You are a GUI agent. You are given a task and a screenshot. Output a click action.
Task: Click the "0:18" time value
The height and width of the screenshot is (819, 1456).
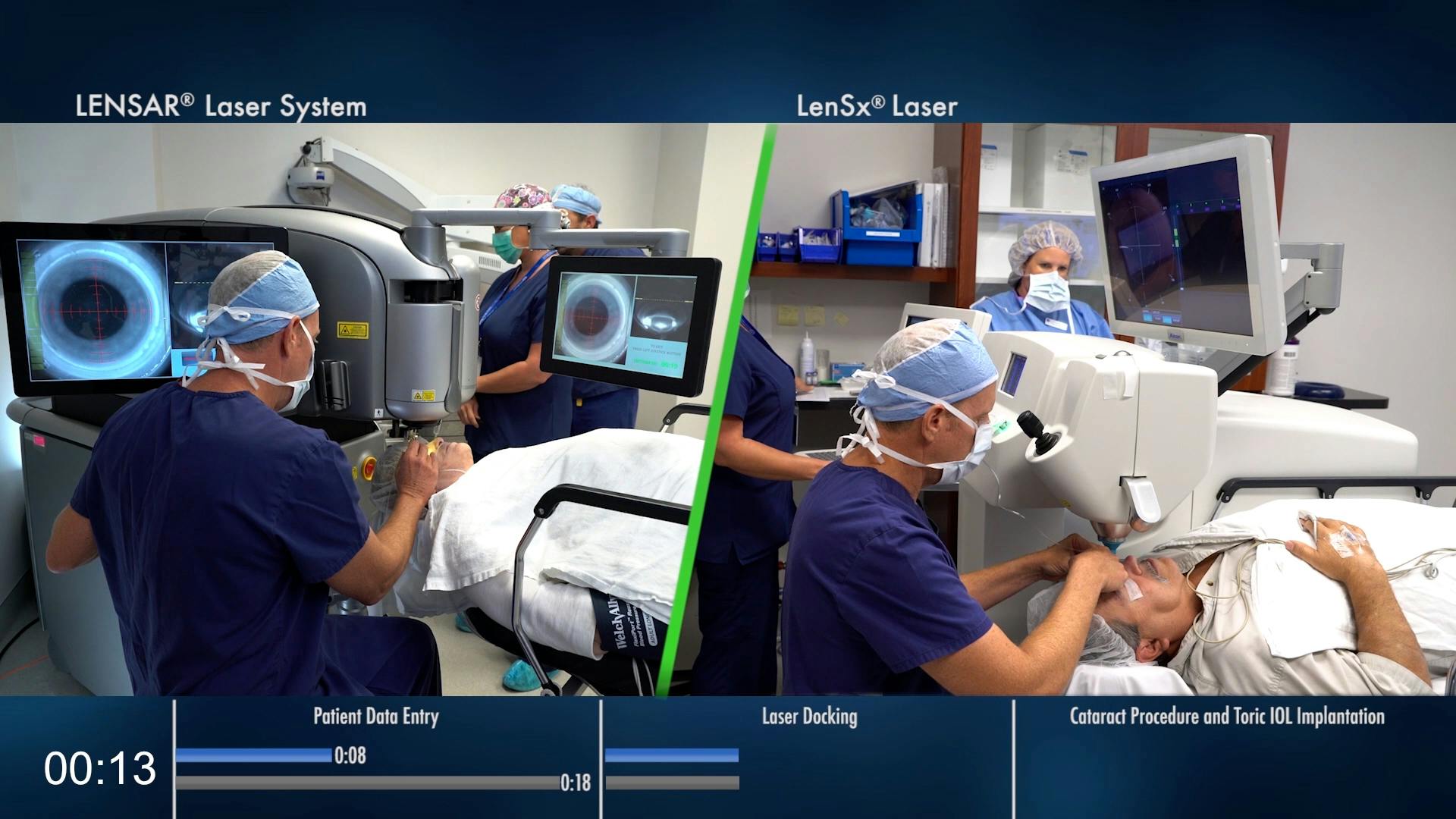click(x=576, y=783)
